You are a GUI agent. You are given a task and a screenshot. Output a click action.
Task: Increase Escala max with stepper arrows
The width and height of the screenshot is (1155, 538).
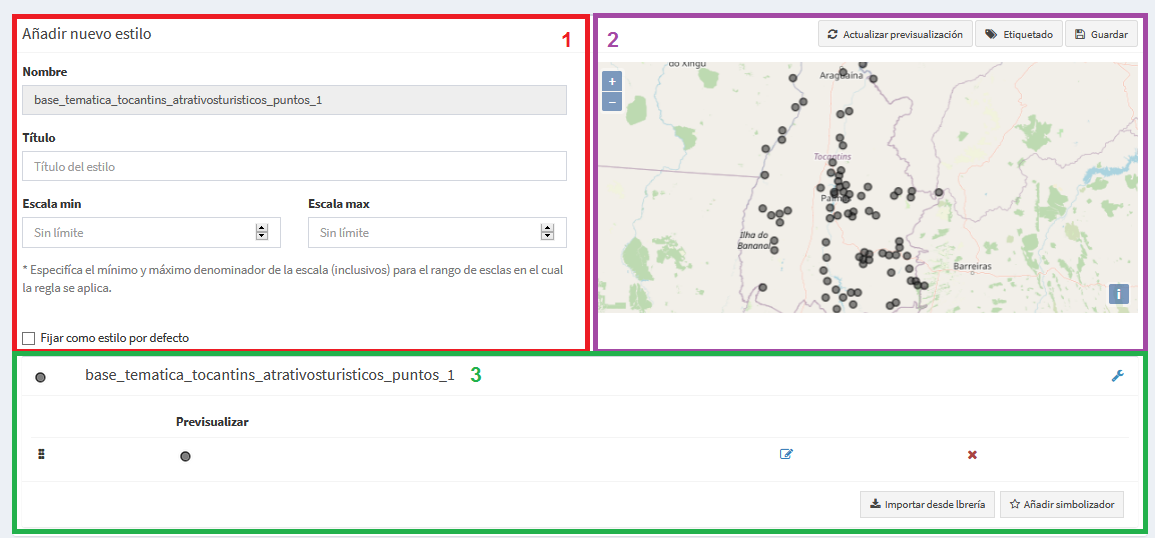[x=547, y=228]
